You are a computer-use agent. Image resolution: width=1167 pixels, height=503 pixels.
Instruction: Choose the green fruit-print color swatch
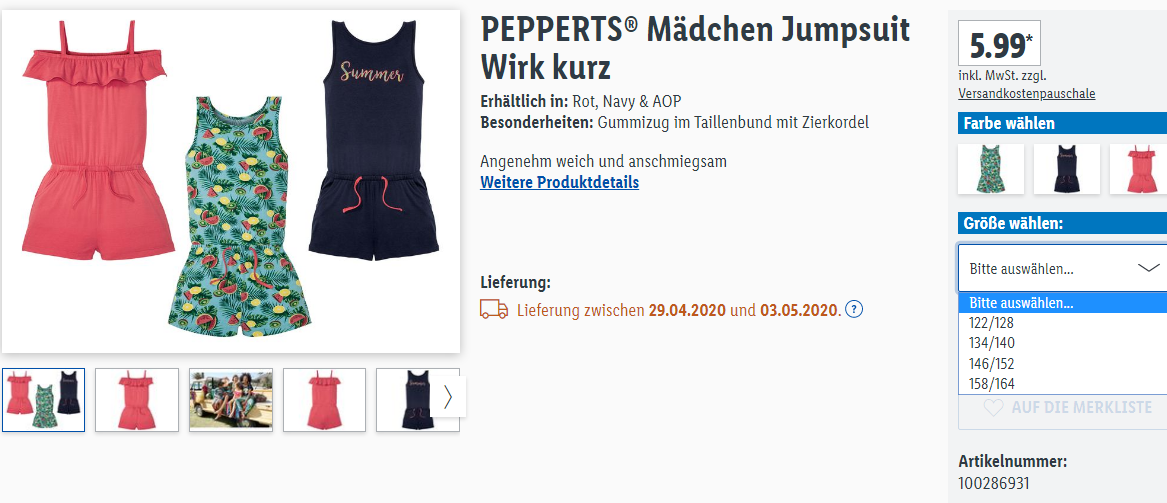tap(991, 169)
